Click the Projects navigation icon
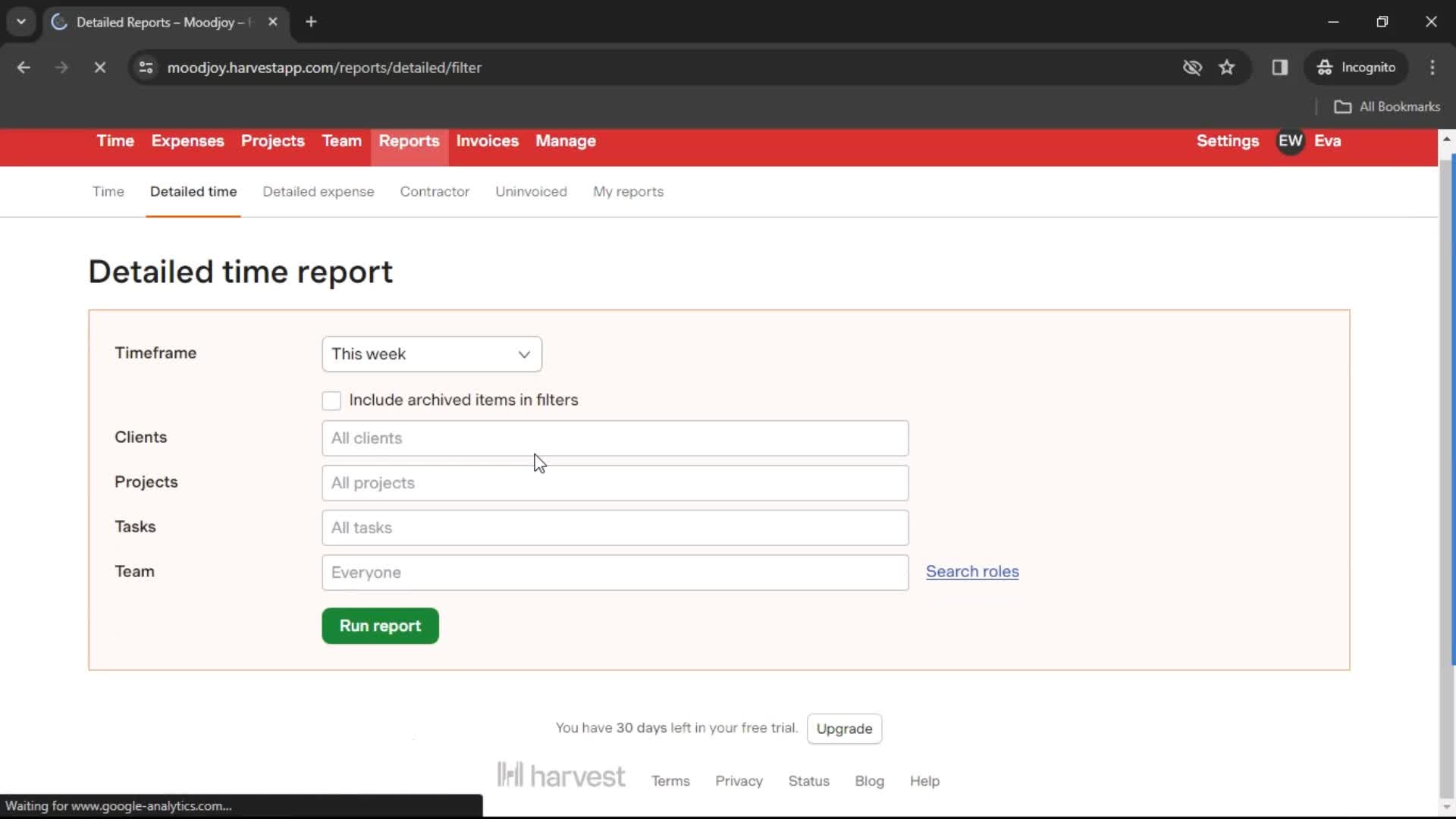Image resolution: width=1456 pixels, height=819 pixels. pos(273,141)
